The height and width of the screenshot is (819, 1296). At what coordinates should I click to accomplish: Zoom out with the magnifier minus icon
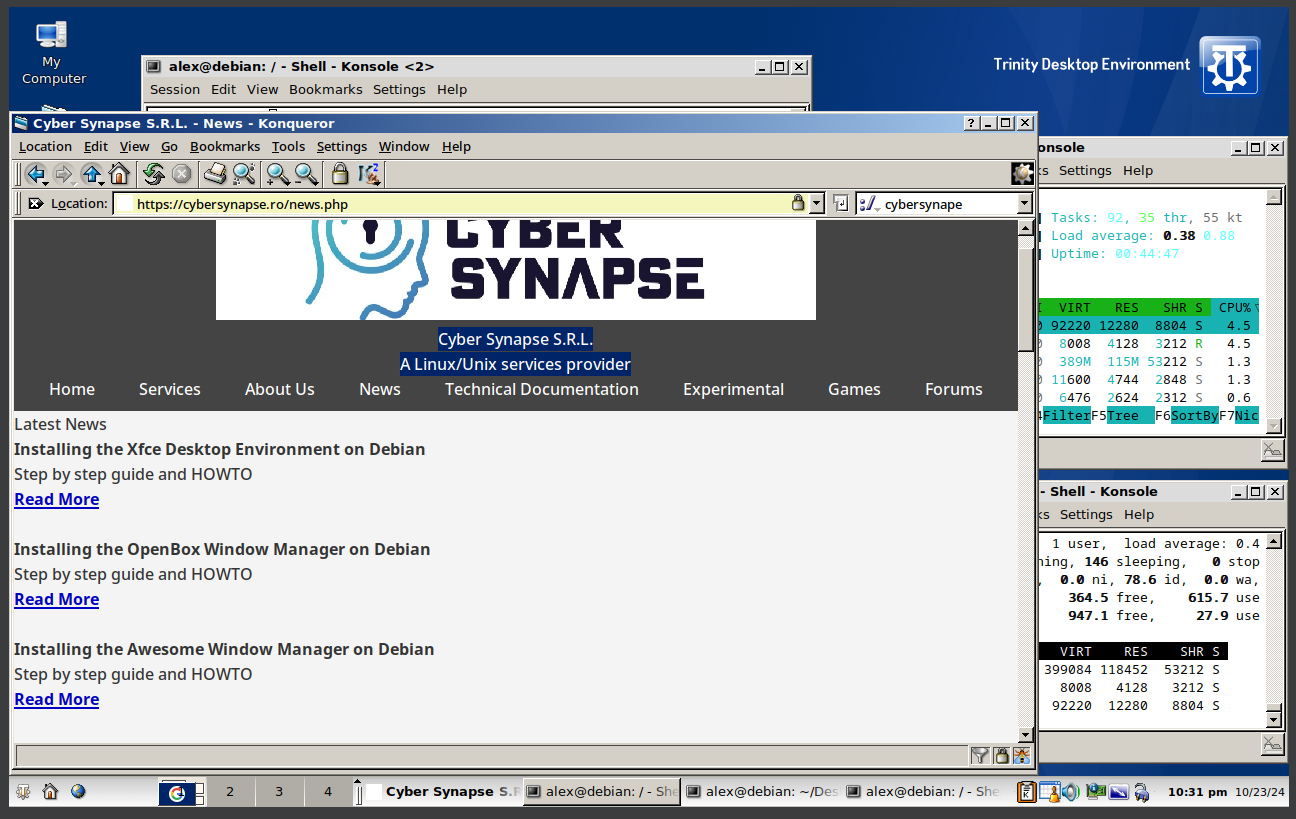(306, 175)
